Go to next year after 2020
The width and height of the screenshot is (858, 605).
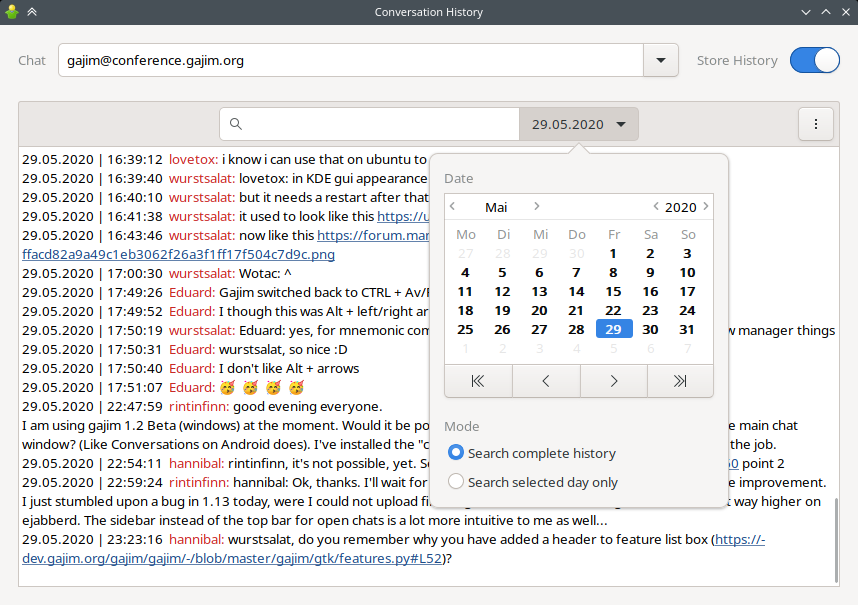coord(706,206)
